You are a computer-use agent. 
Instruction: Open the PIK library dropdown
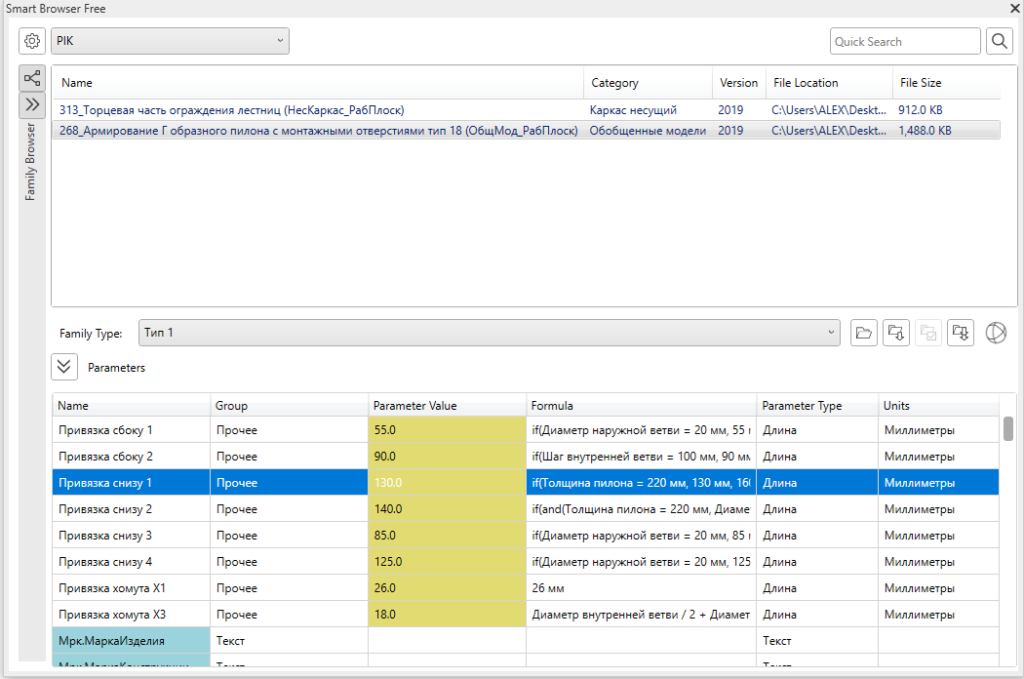point(170,41)
